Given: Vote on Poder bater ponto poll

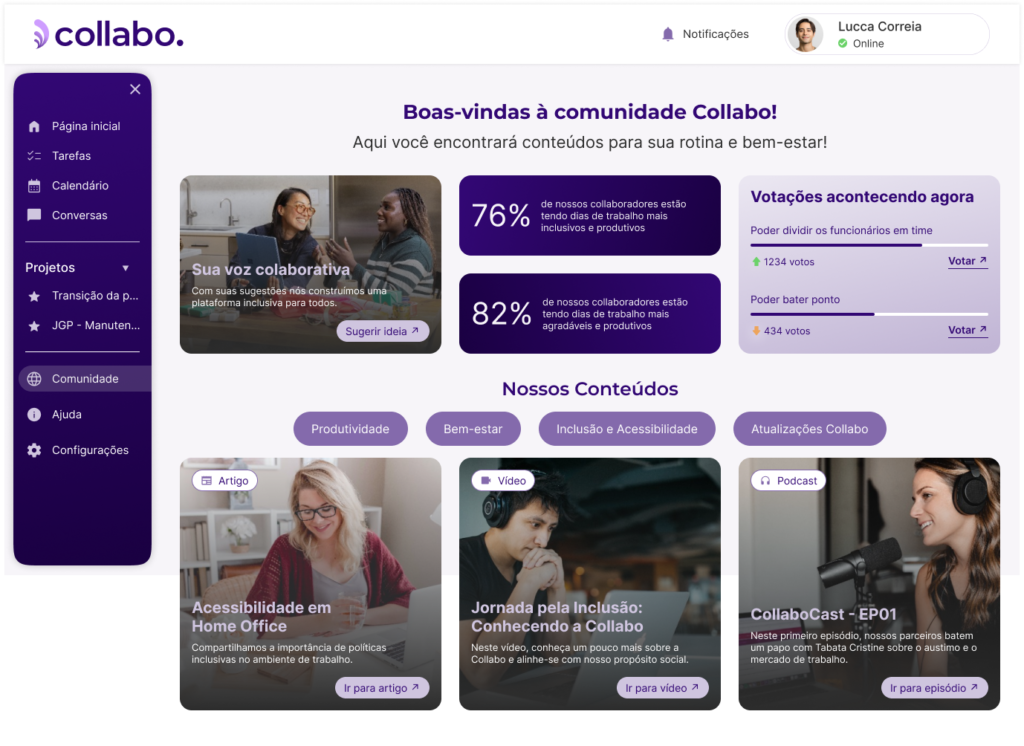Looking at the screenshot, I should [967, 331].
